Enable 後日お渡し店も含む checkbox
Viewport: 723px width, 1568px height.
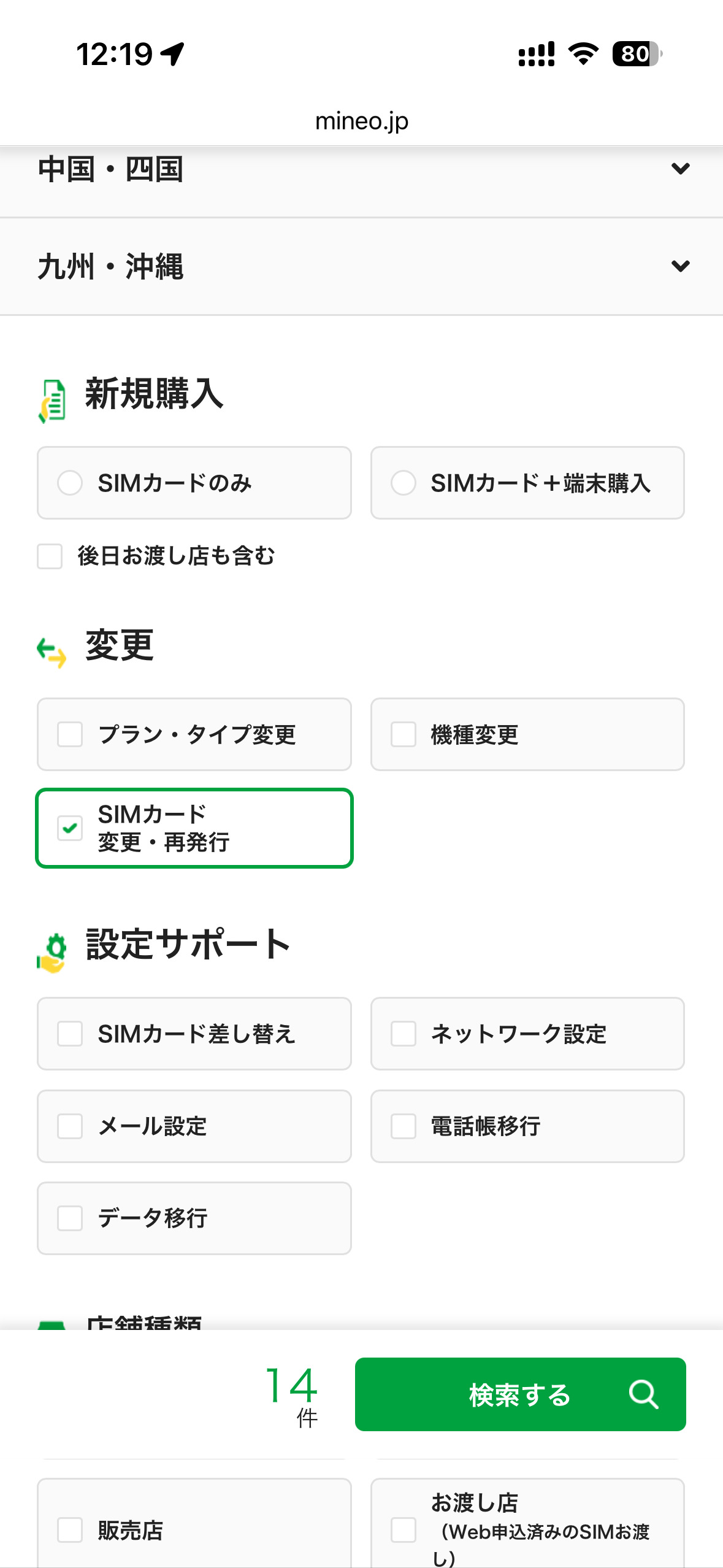(50, 556)
